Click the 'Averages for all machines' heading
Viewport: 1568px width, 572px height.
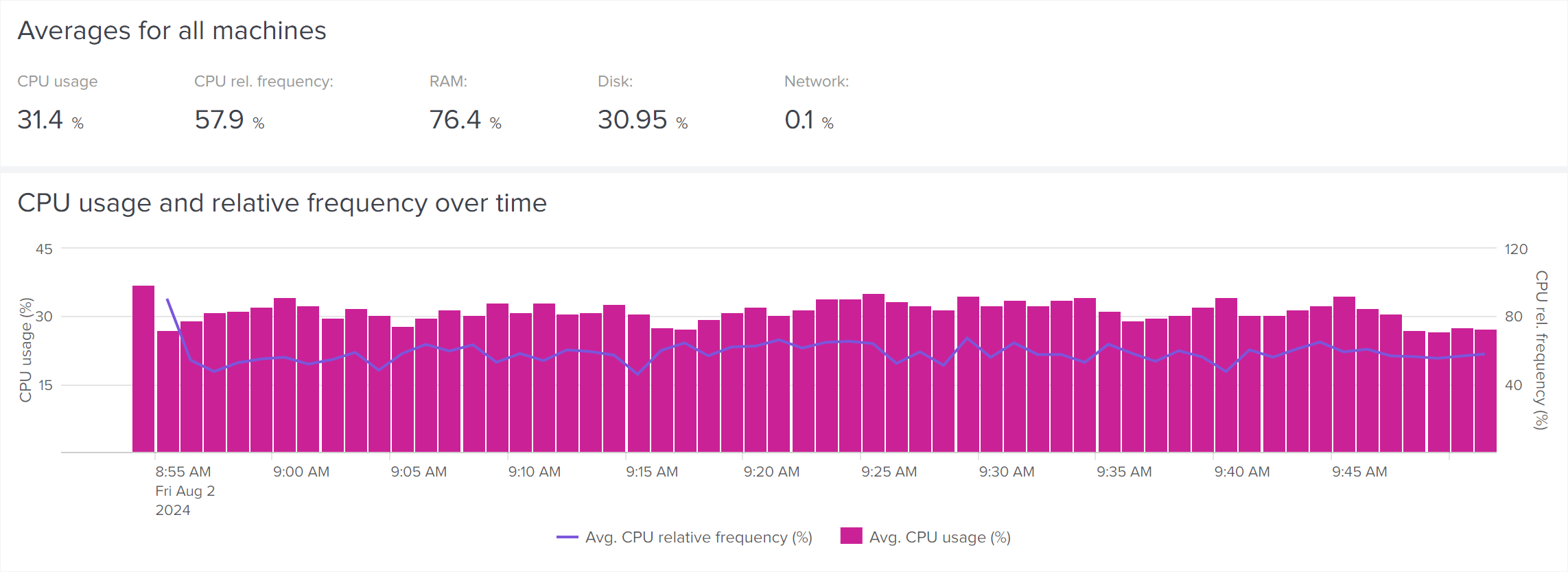172,31
